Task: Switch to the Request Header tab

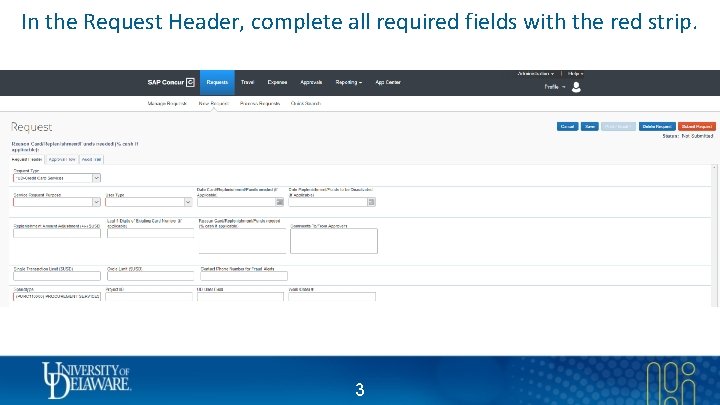Action: [x=27, y=159]
